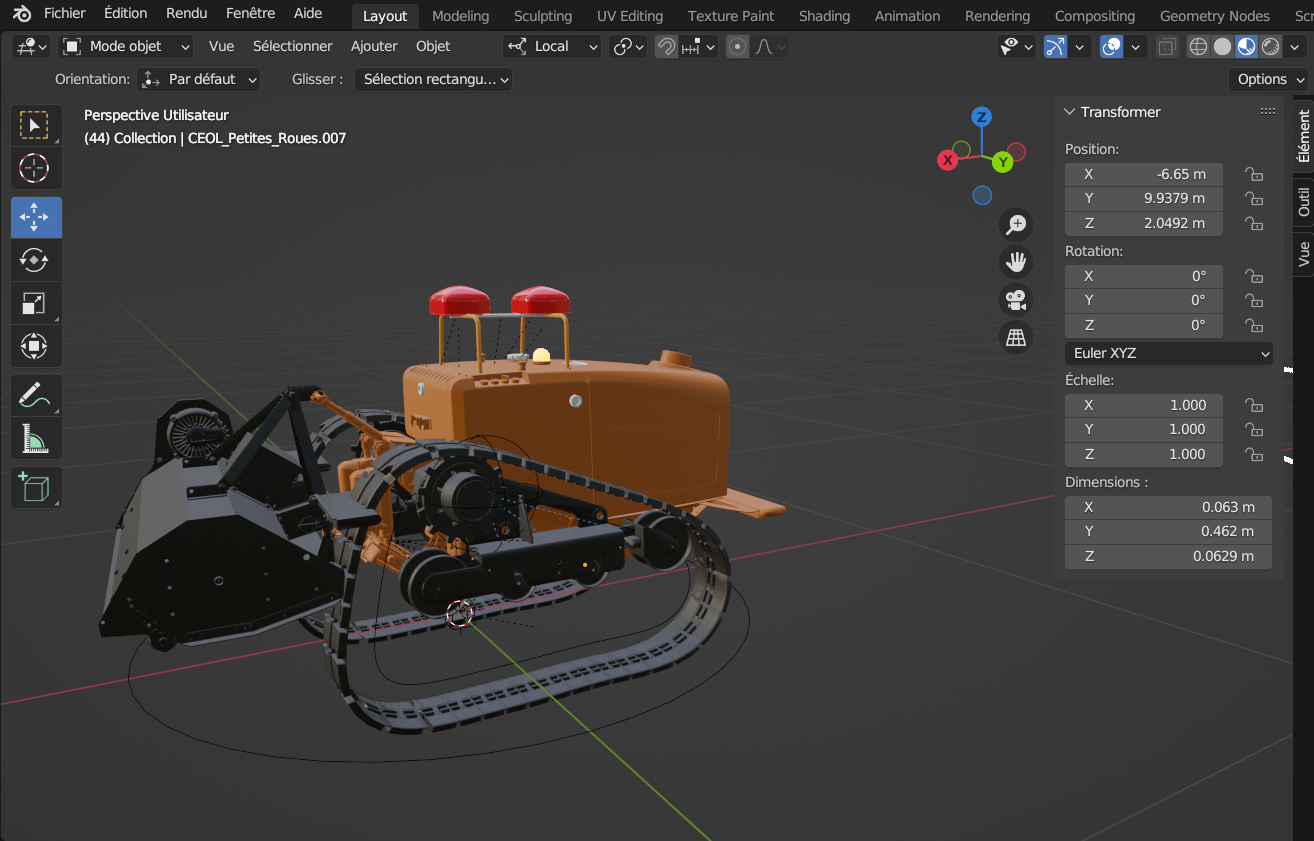Toggle show gizmos button
The height and width of the screenshot is (841, 1314).
point(1055,46)
